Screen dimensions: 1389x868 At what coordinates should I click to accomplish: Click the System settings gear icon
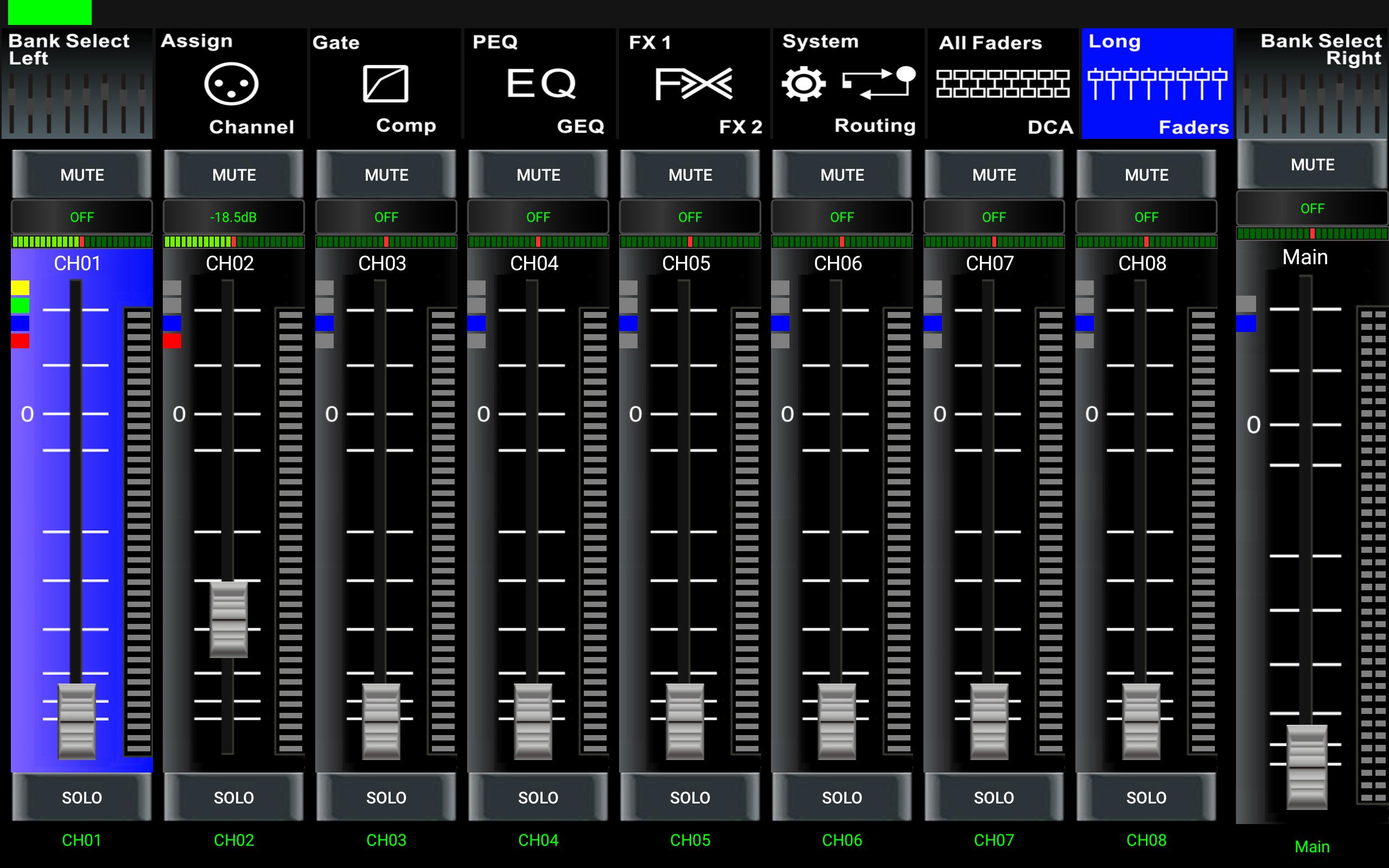pyautogui.click(x=804, y=84)
